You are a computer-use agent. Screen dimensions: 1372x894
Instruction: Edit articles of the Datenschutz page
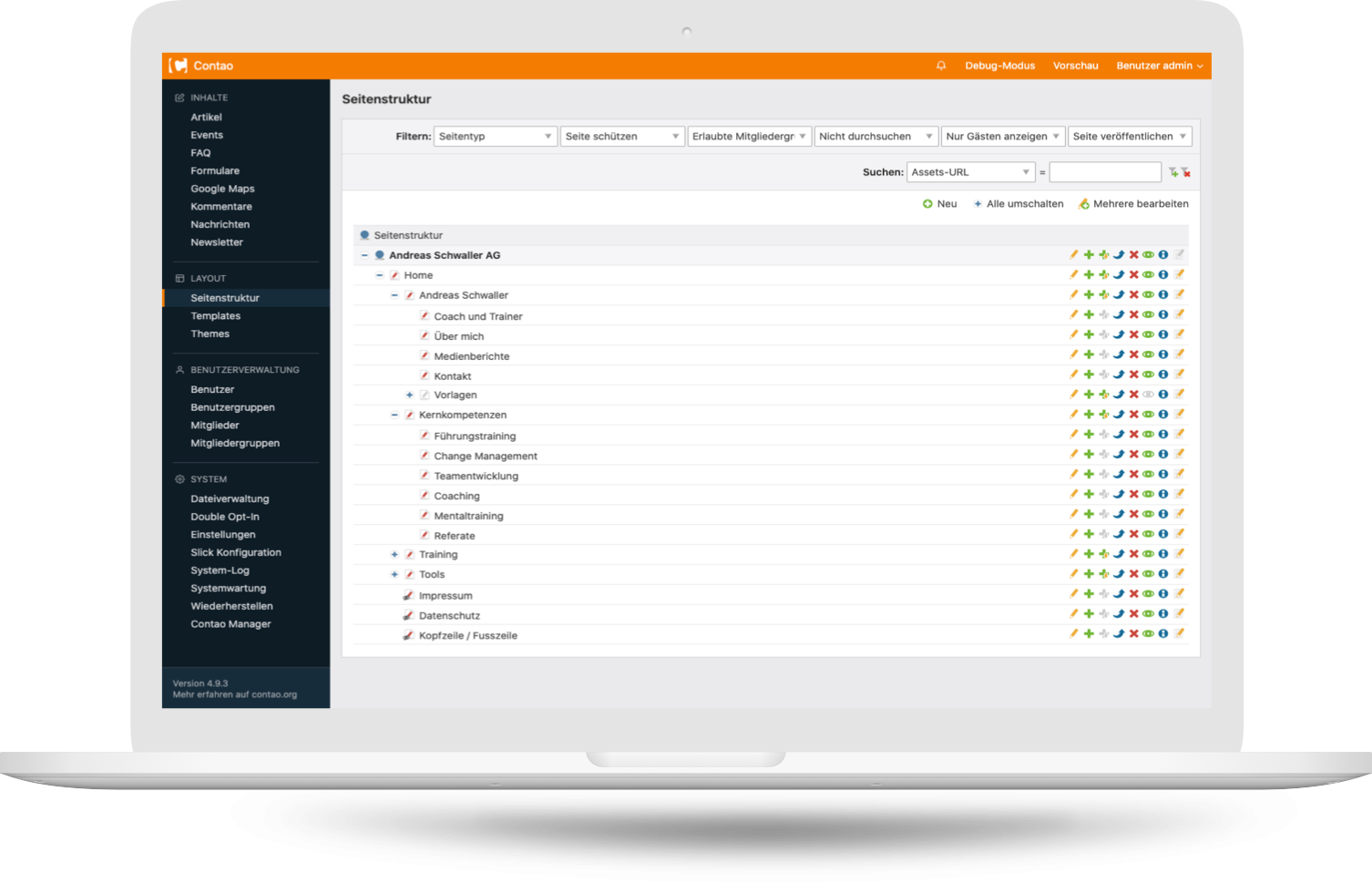coord(1179,614)
